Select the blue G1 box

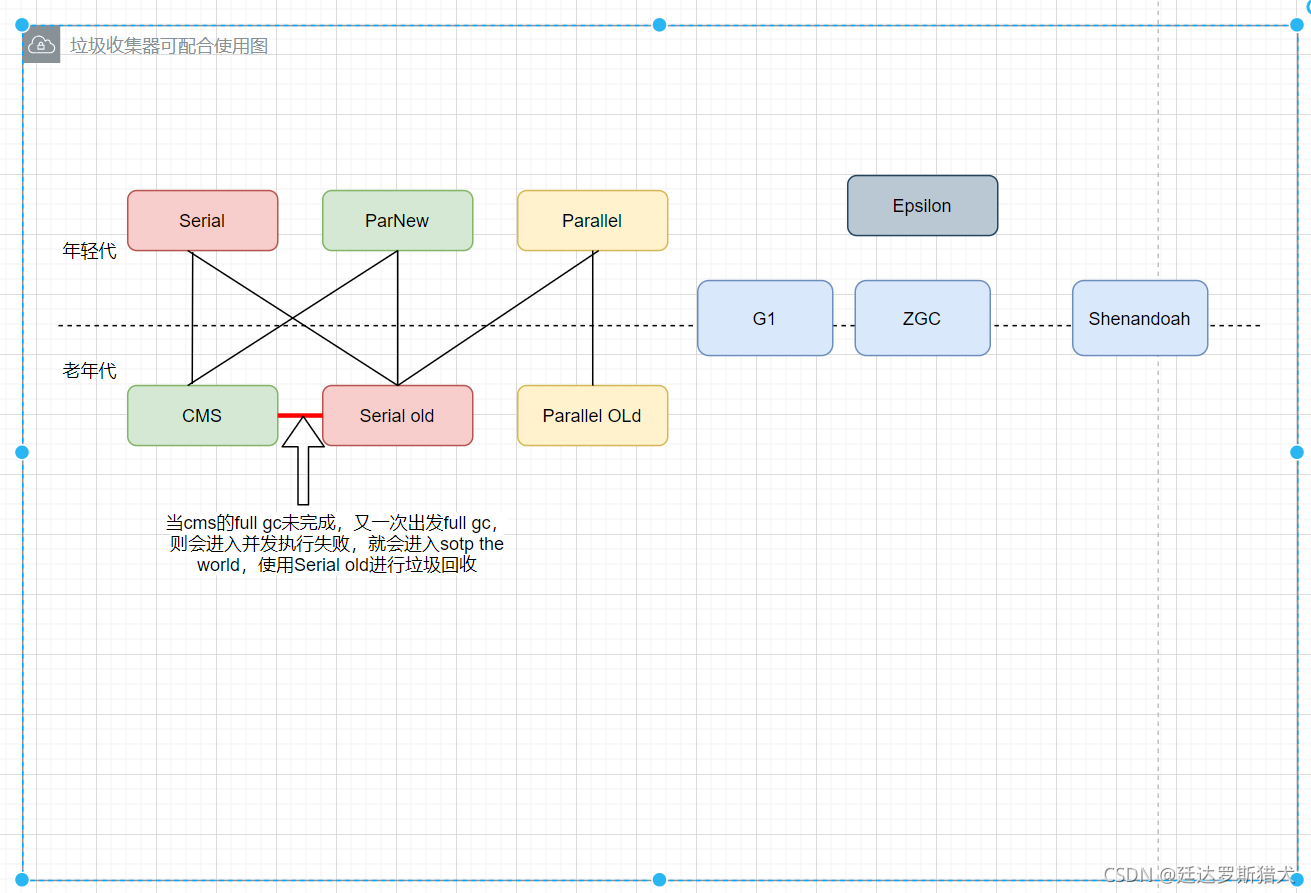pos(765,318)
